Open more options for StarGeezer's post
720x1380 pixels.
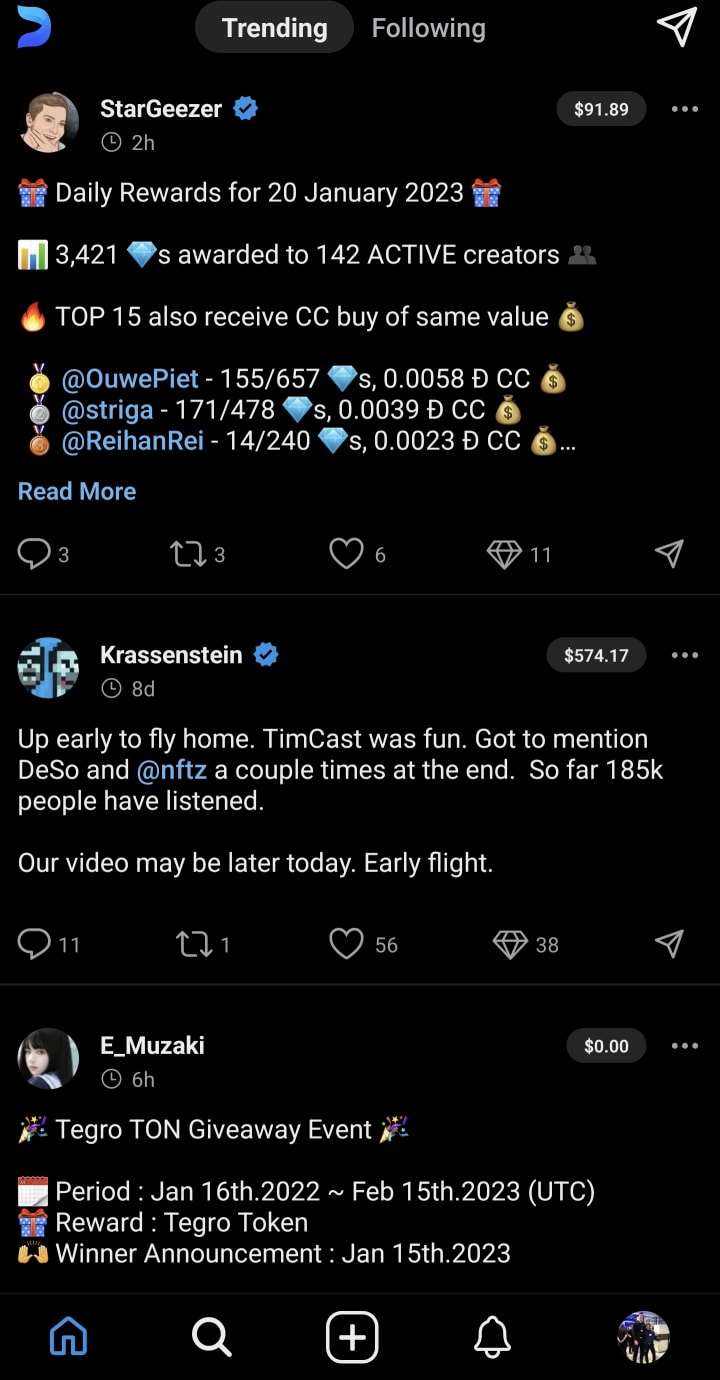[x=685, y=109]
